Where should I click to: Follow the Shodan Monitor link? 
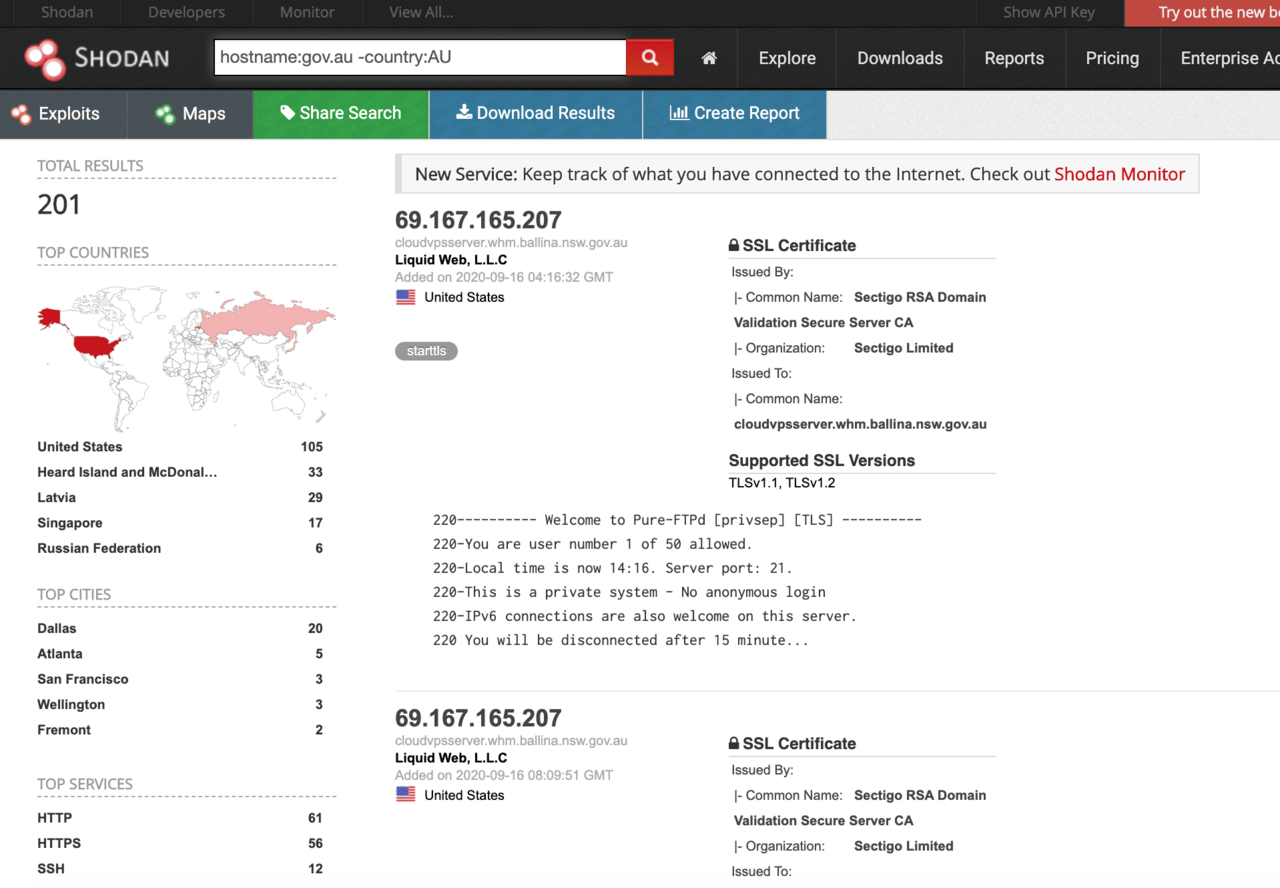1119,174
